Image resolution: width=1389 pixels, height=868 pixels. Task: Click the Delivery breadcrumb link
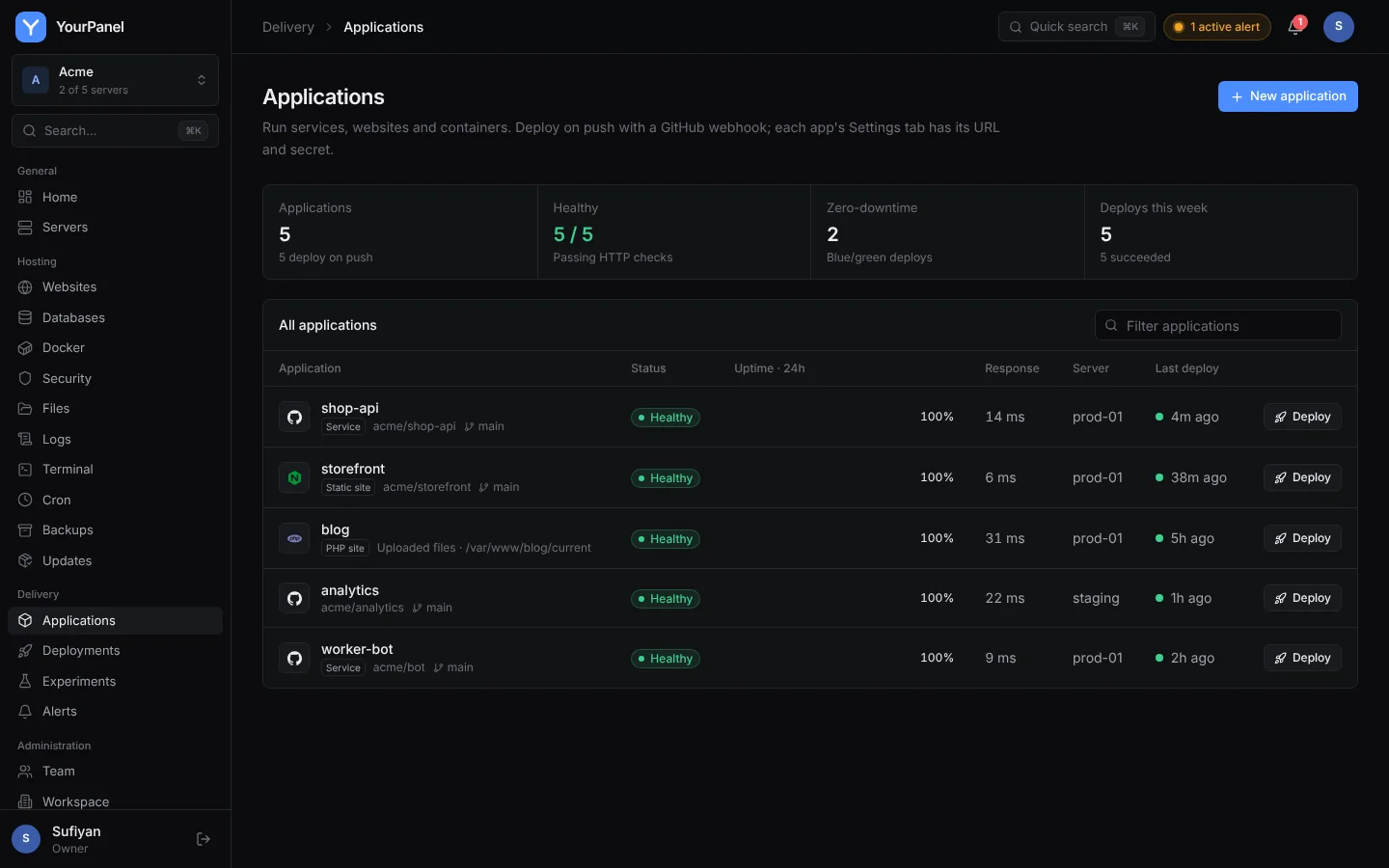coord(288,27)
